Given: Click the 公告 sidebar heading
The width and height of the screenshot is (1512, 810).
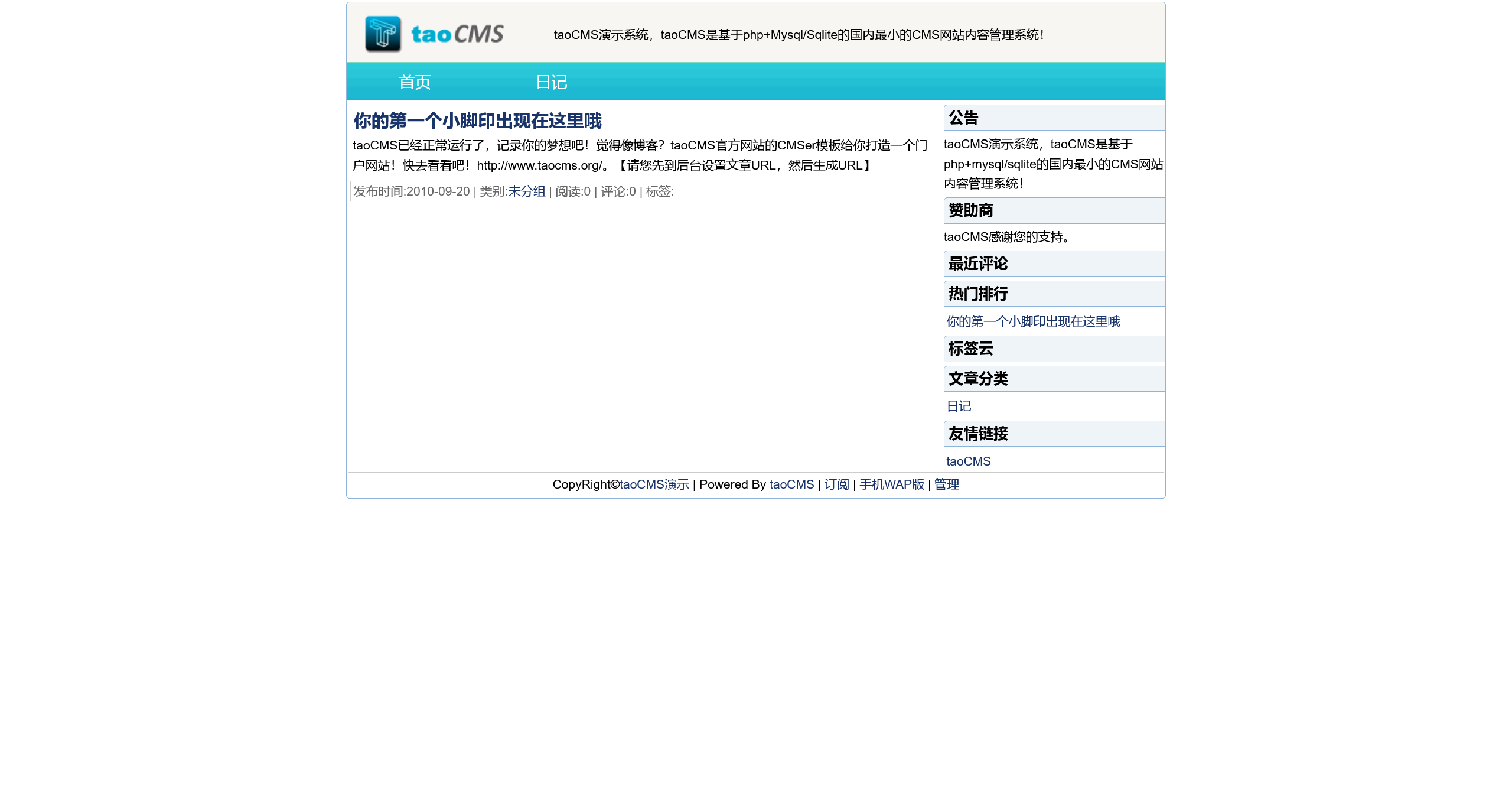Looking at the screenshot, I should click(963, 118).
